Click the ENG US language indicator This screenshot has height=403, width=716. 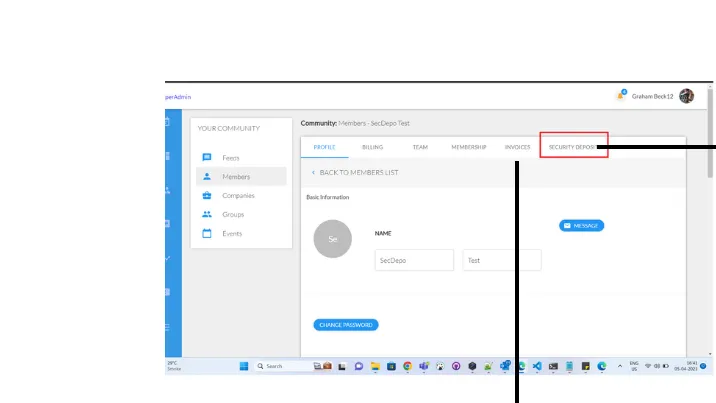coord(634,366)
